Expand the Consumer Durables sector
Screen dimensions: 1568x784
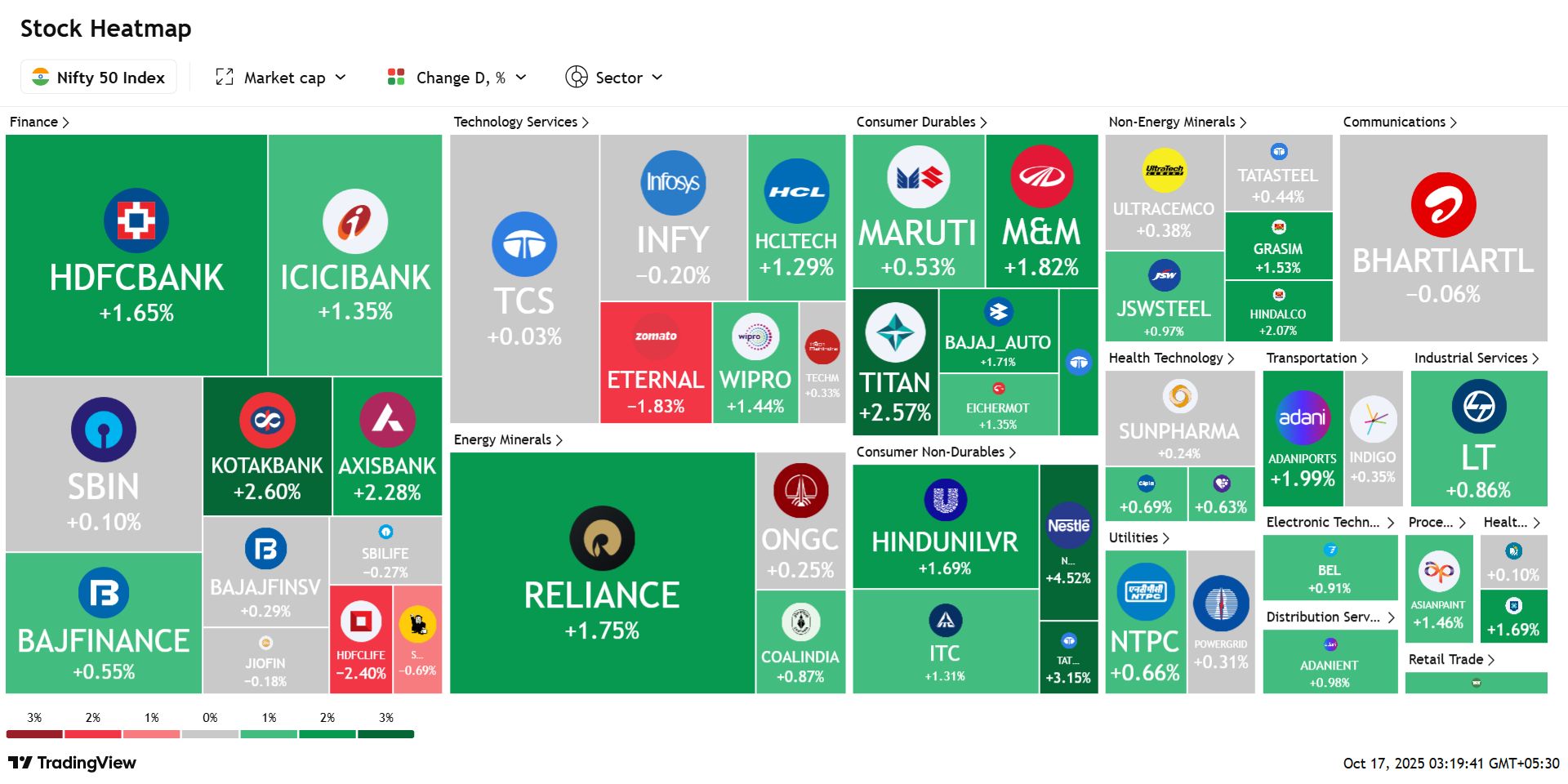click(x=921, y=122)
